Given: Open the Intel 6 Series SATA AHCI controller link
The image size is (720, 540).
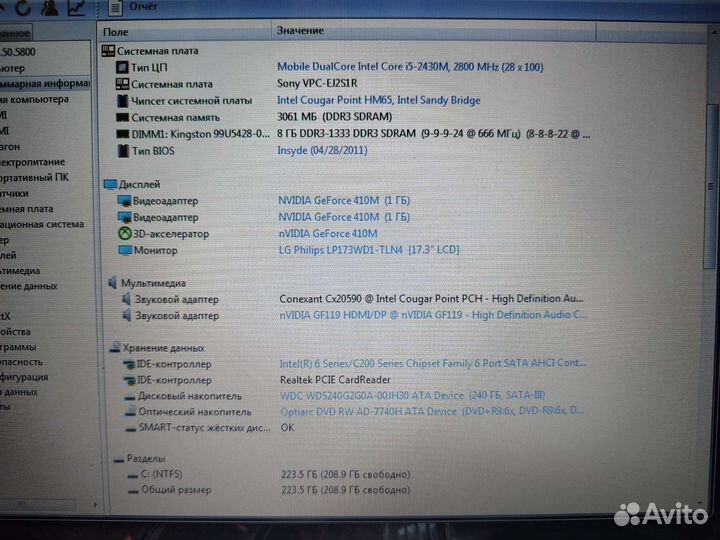Looking at the screenshot, I should (433, 363).
